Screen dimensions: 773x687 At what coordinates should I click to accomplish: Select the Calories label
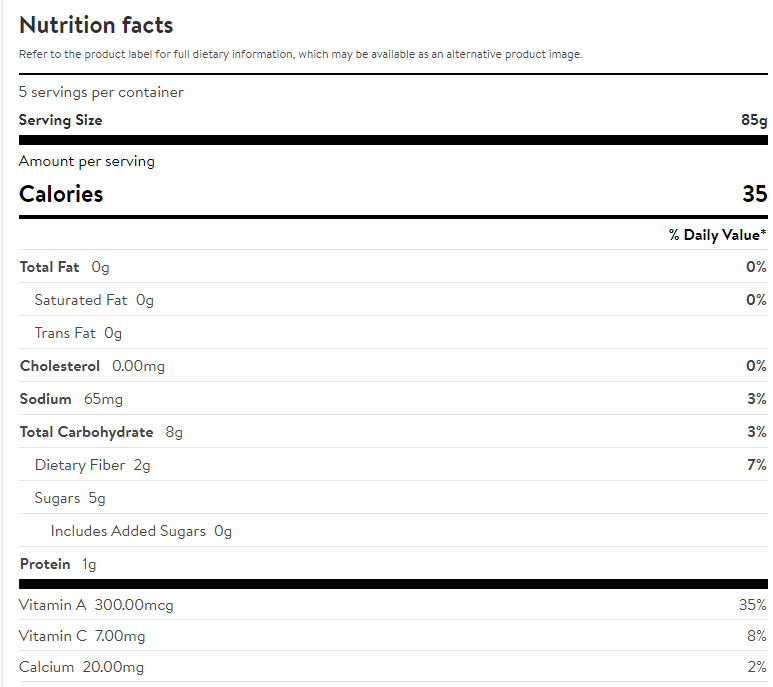(61, 194)
